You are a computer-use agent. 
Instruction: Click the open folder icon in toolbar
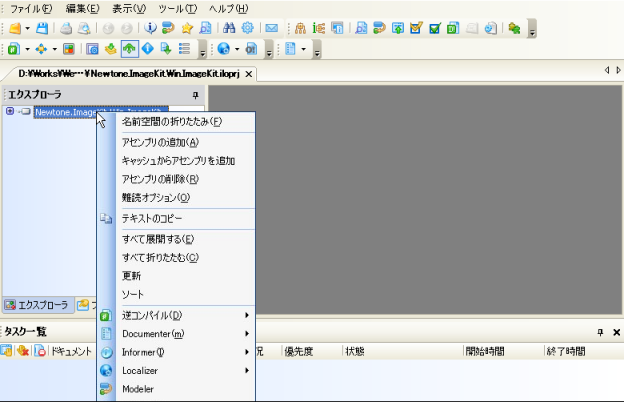click(x=15, y=28)
